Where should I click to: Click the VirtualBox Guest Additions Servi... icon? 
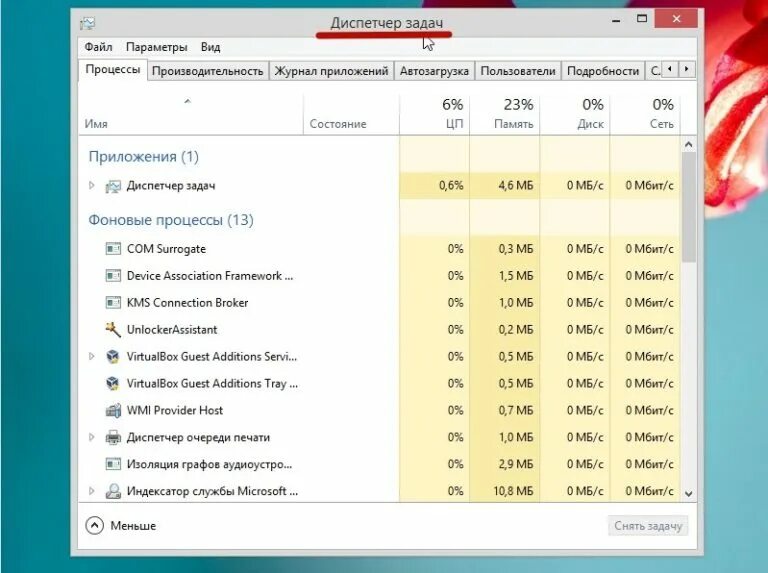tap(113, 357)
